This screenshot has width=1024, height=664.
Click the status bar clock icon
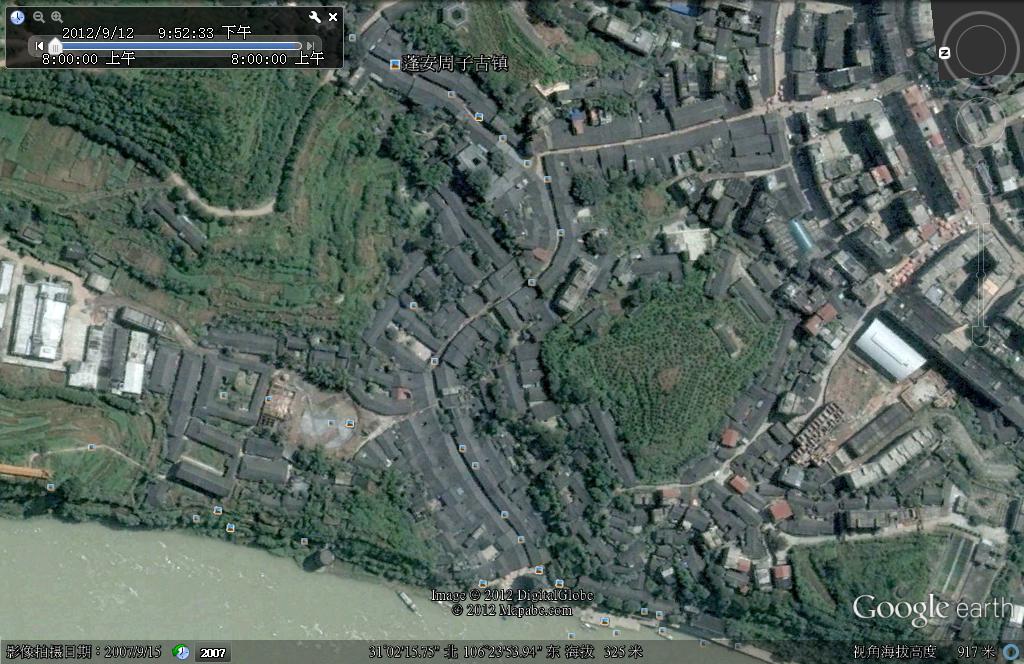(x=181, y=652)
